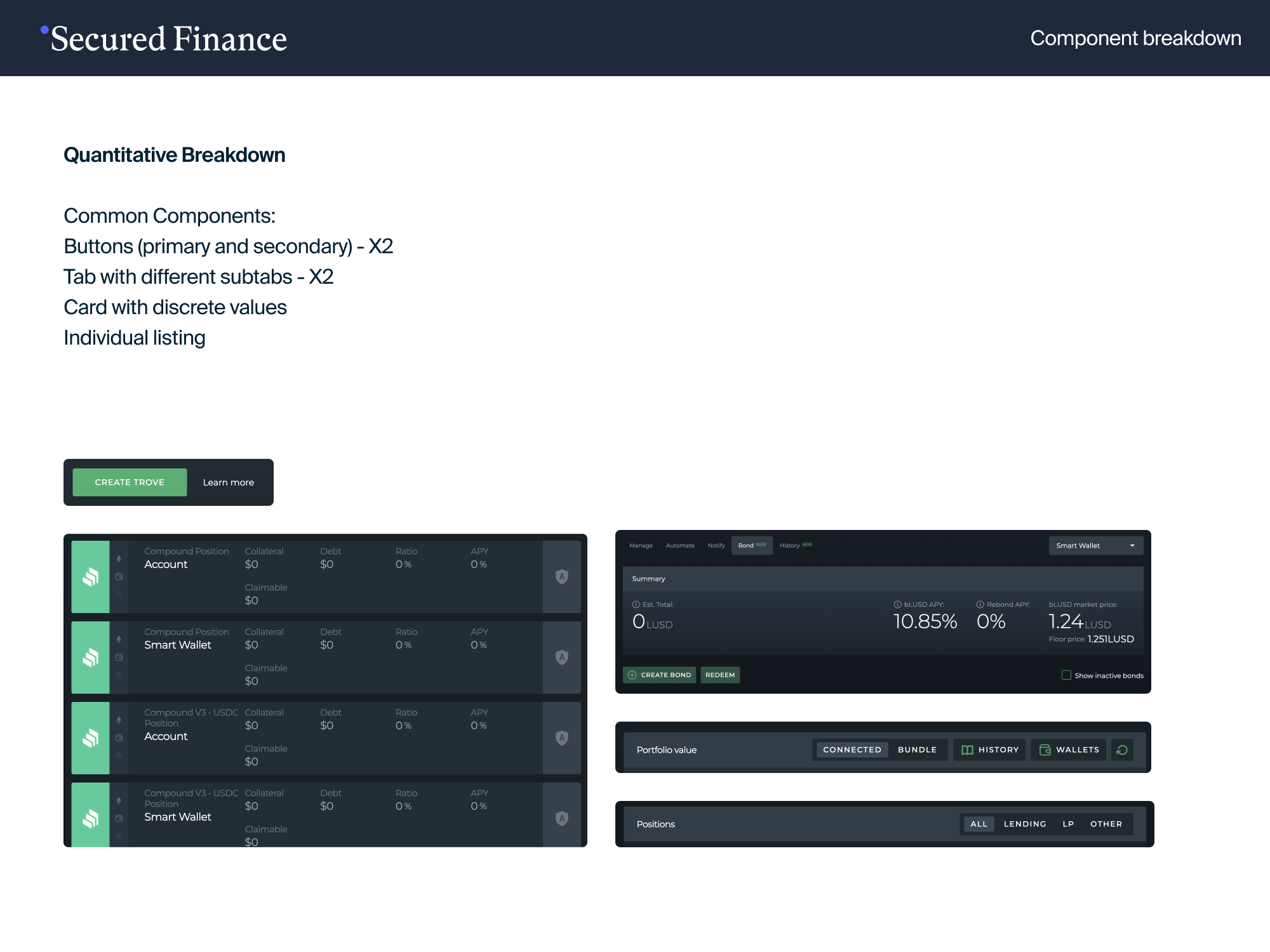
Task: Click shield icon on Compound Position Smart Wallet row
Action: tap(562, 658)
